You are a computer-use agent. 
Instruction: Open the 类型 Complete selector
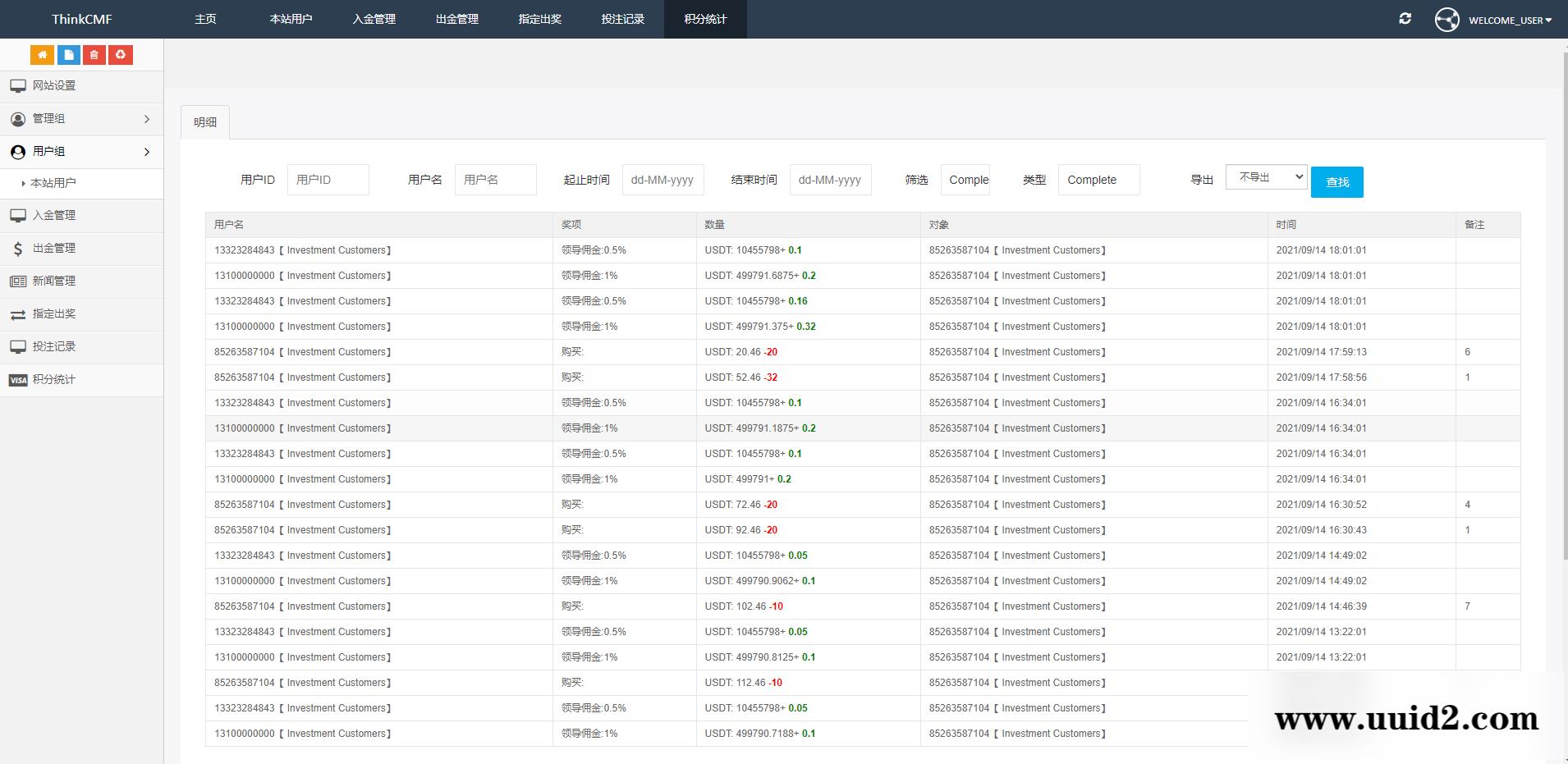point(1098,180)
